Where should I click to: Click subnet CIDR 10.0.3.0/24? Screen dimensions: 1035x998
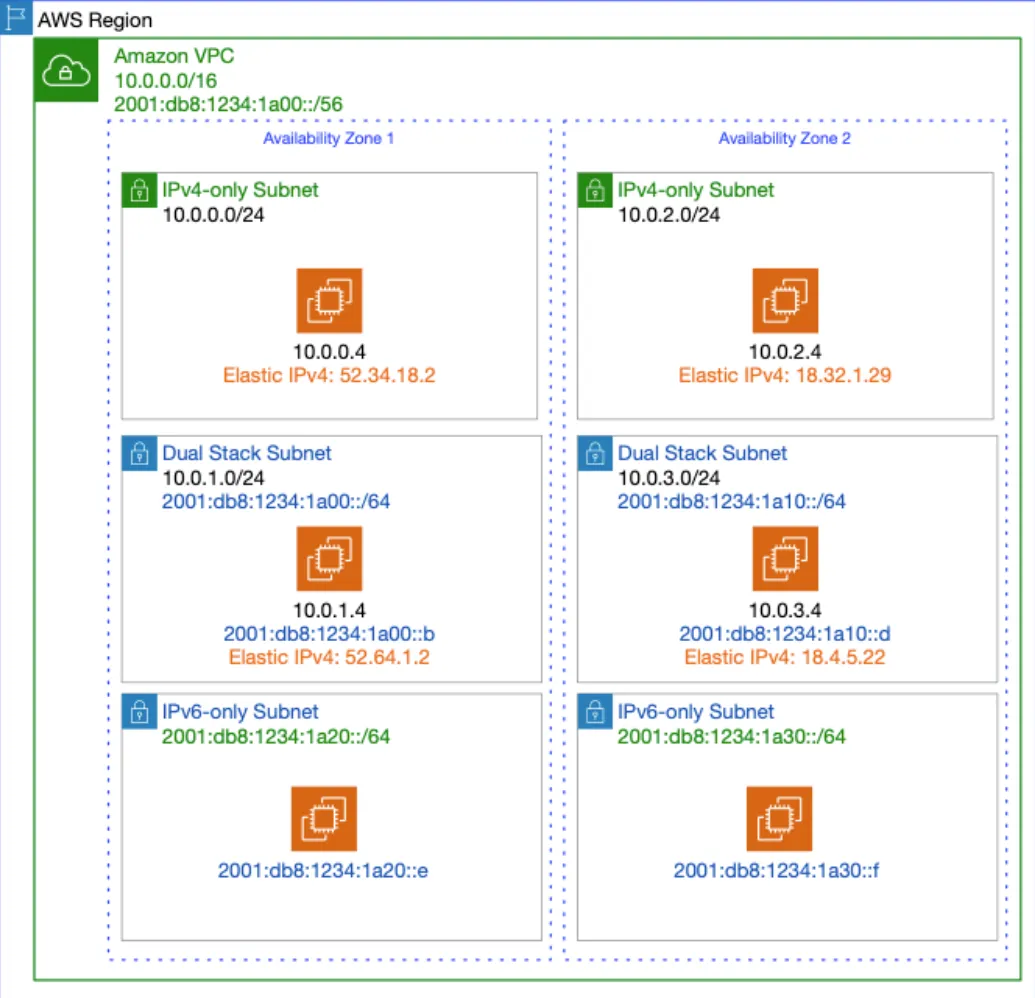(x=669, y=478)
